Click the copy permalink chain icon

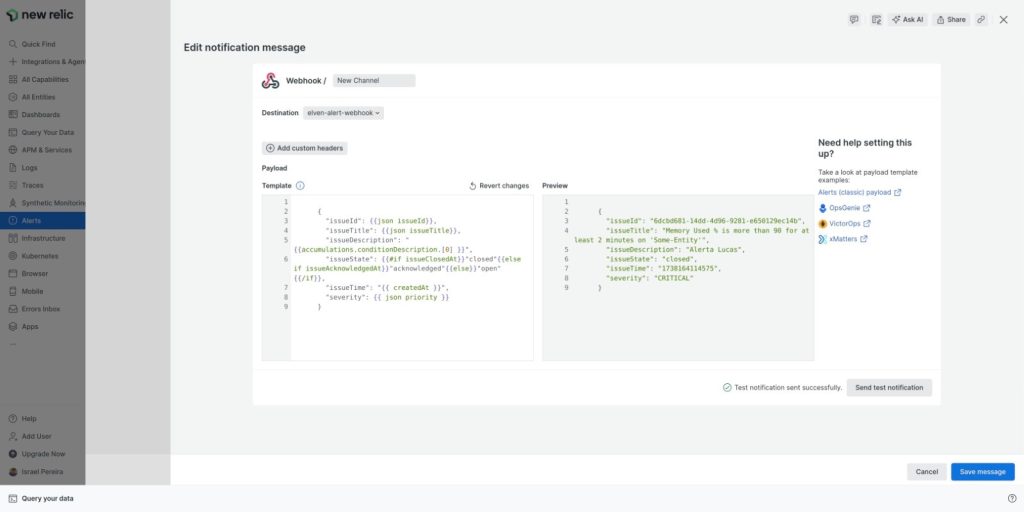[981, 19]
